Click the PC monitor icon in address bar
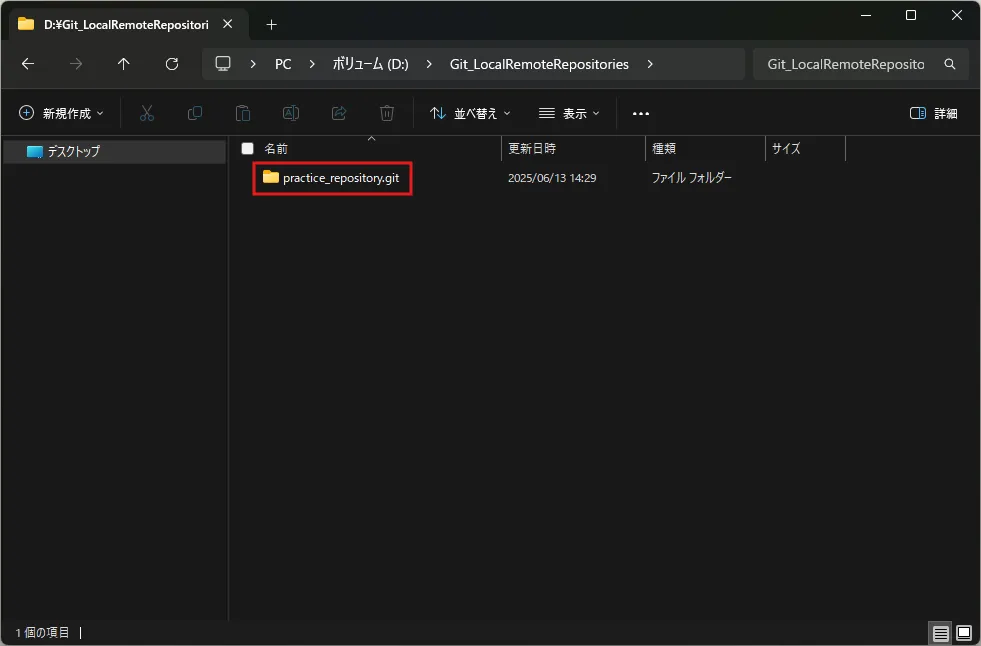 [223, 64]
